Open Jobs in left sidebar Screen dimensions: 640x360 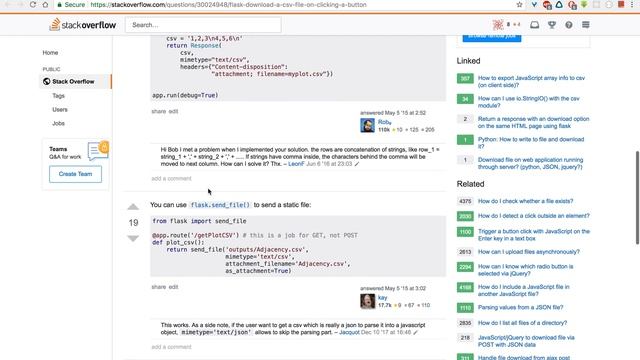pos(58,123)
